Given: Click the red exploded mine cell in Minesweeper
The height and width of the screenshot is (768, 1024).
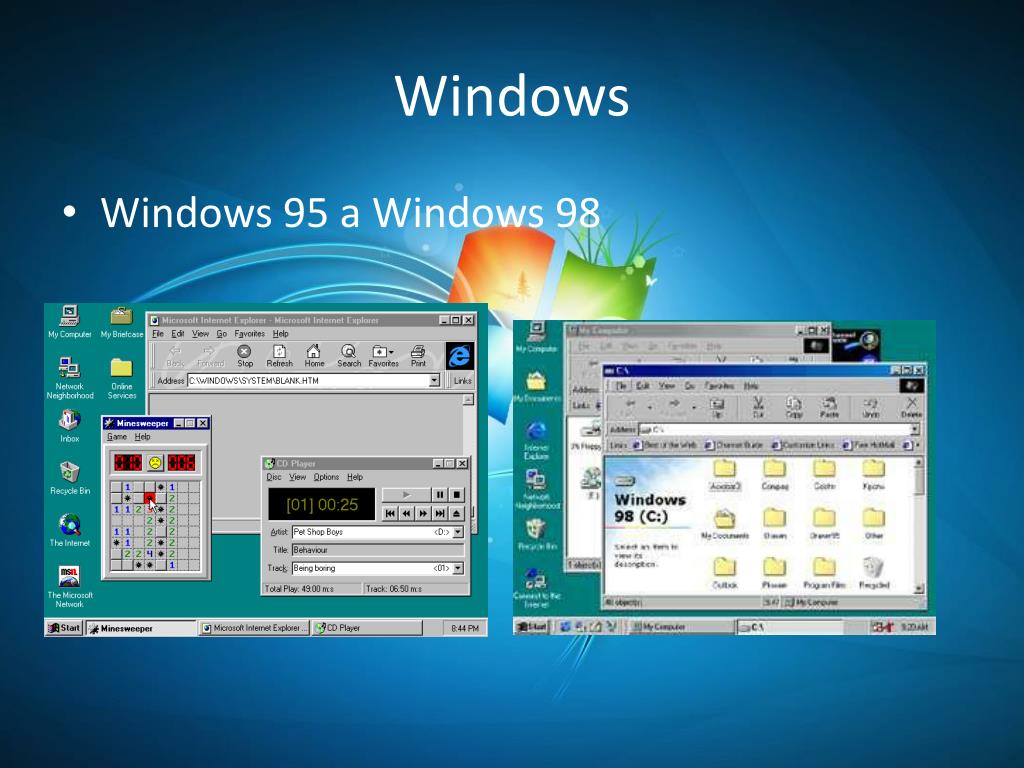Looking at the screenshot, I should pyautogui.click(x=150, y=498).
